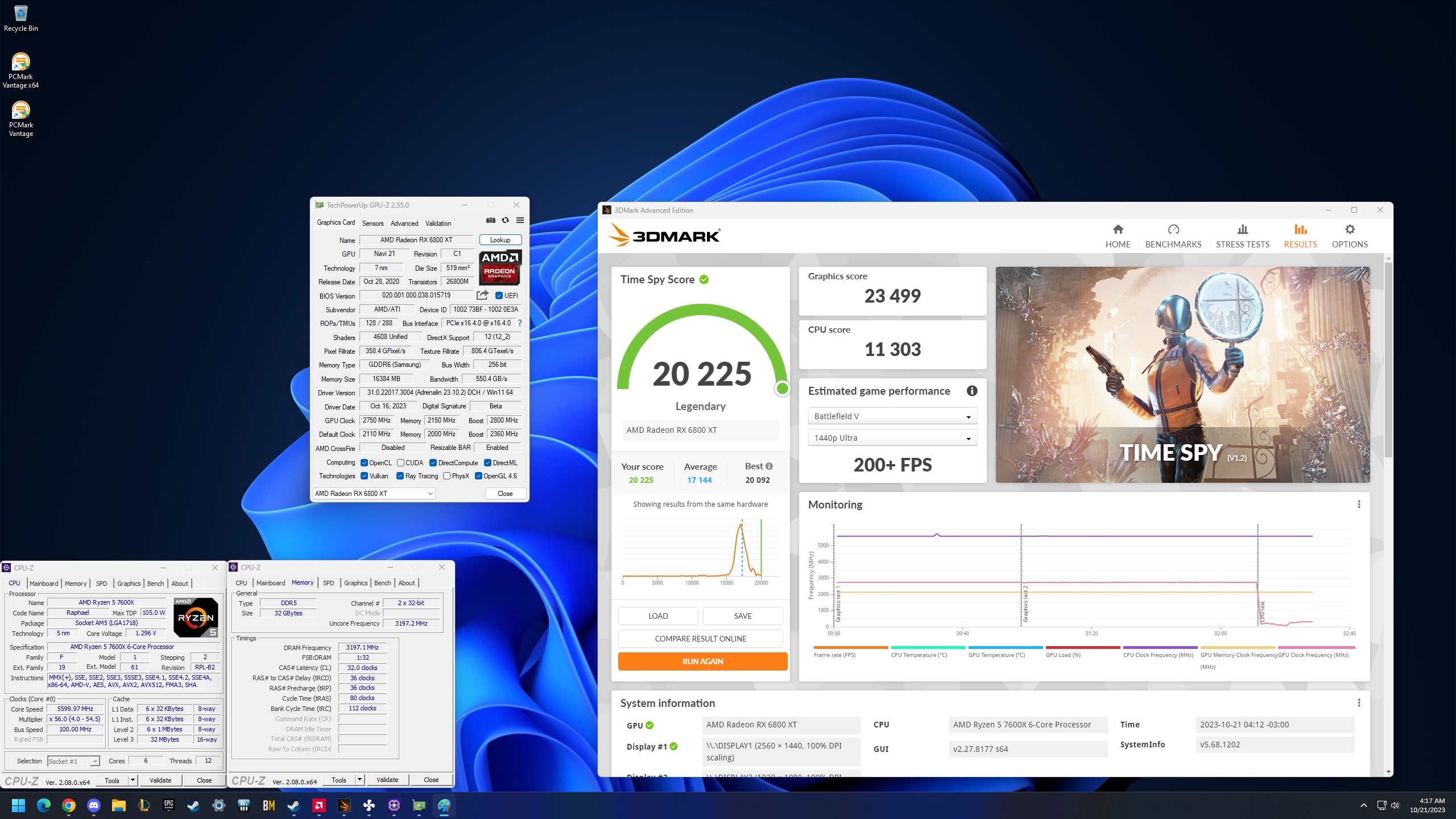Open Epic Games launcher from taskbar

[x=169, y=805]
